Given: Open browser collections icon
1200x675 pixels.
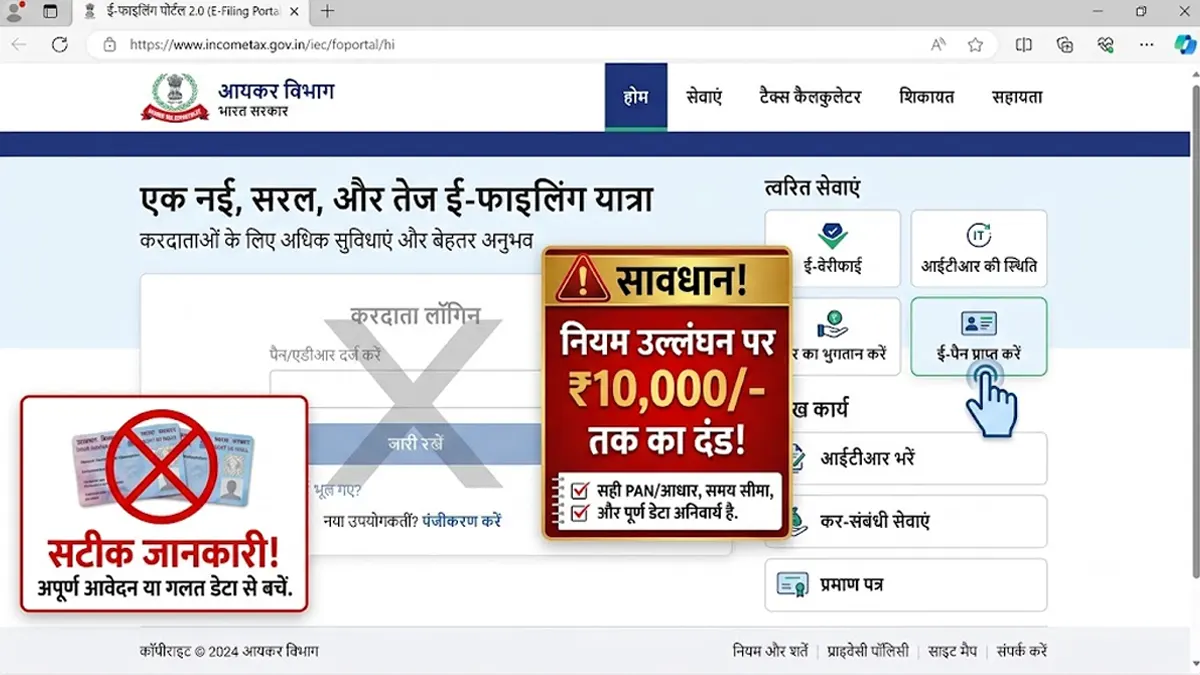Looking at the screenshot, I should pyautogui.click(x=1065, y=44).
